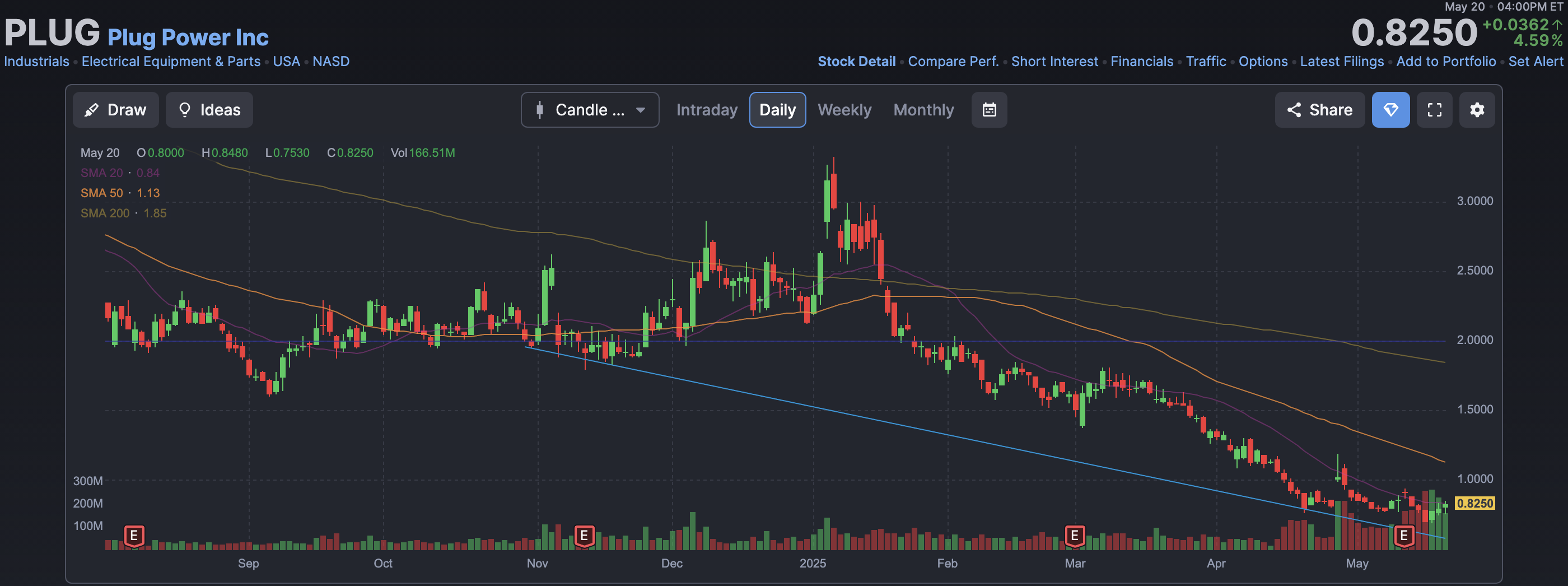The height and width of the screenshot is (586, 1568).
Task: Open chart settings gear
Action: pos(1477,110)
